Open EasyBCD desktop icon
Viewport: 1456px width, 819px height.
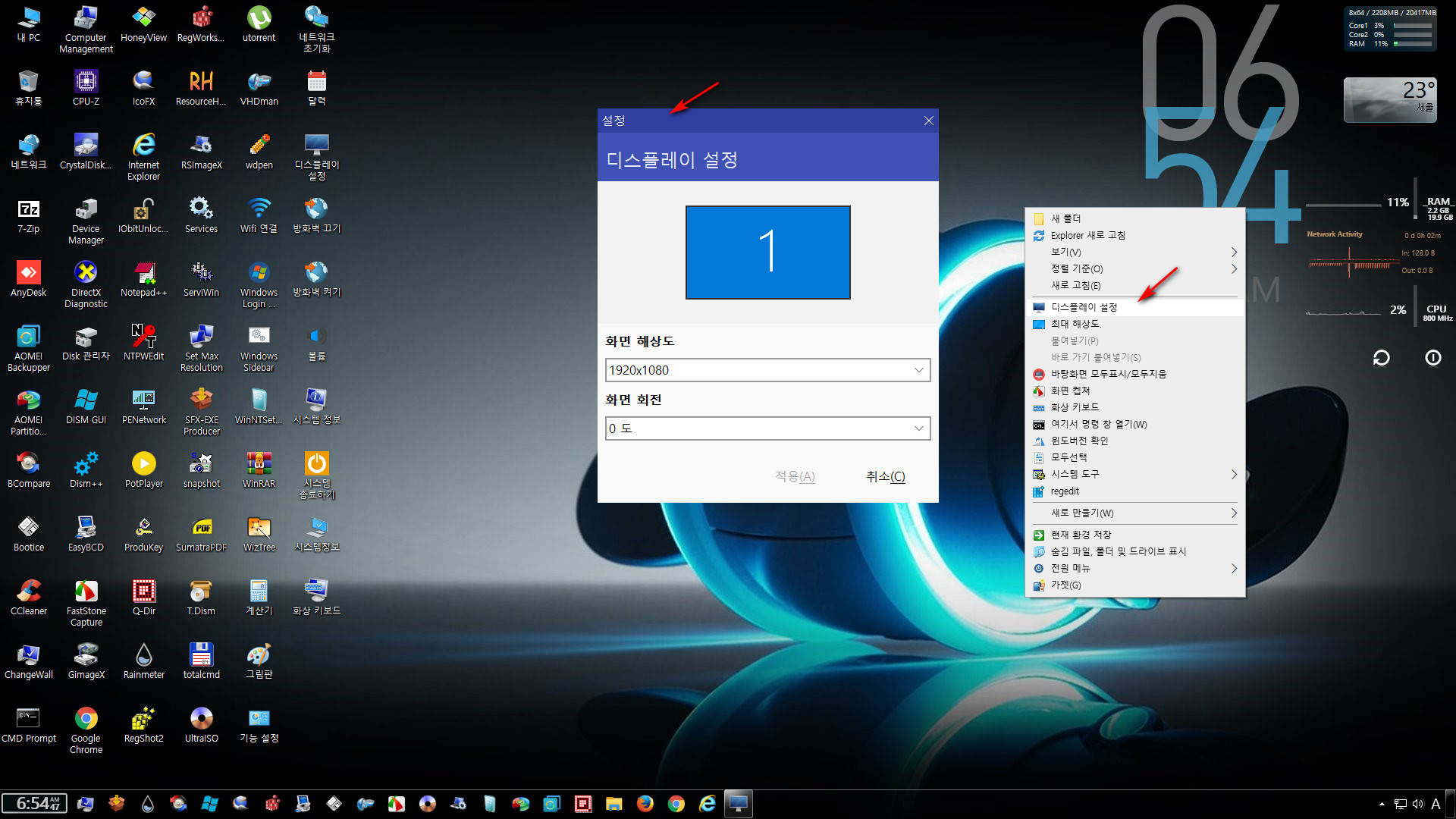[x=86, y=533]
